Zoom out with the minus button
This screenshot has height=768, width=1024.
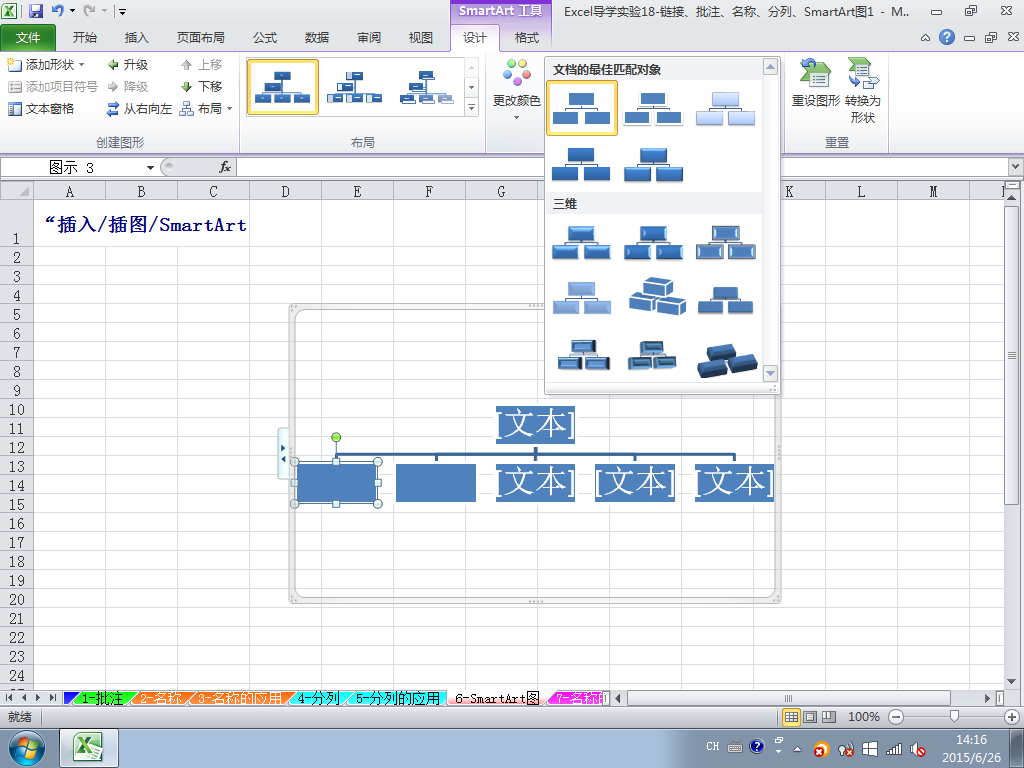pos(896,716)
